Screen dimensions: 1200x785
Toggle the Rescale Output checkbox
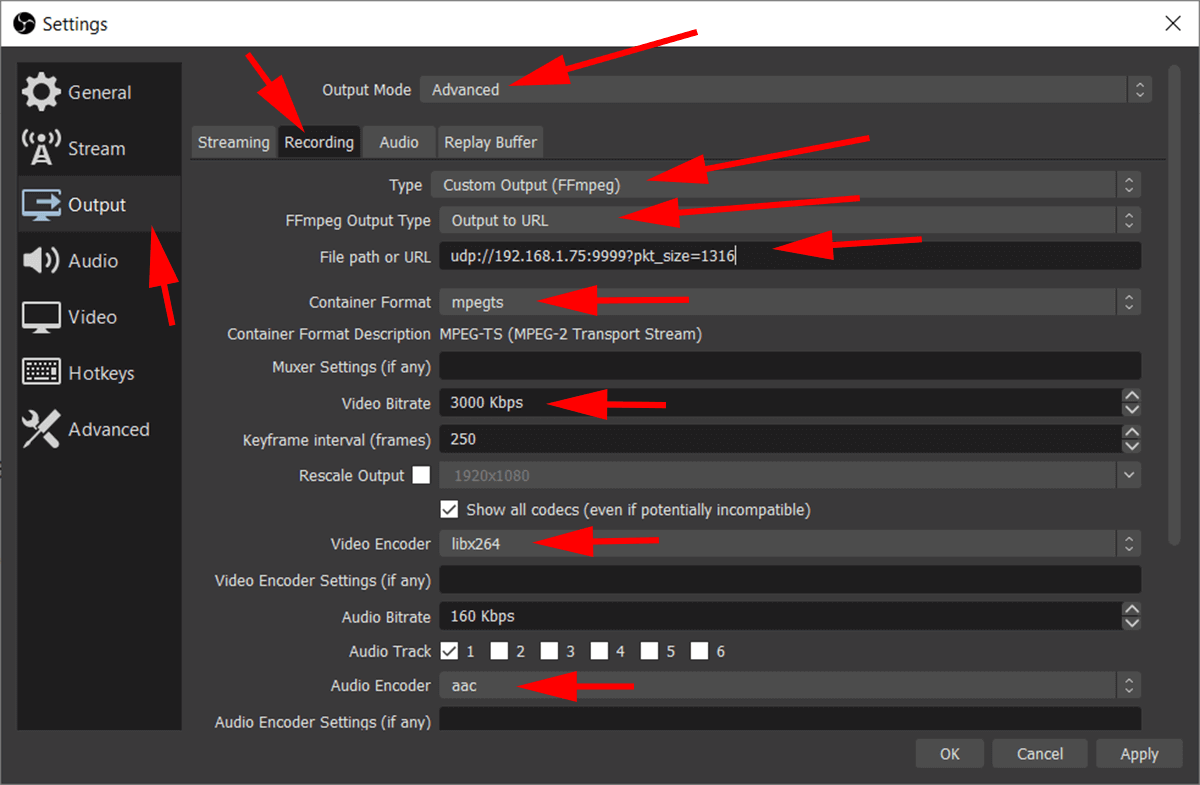[x=421, y=475]
